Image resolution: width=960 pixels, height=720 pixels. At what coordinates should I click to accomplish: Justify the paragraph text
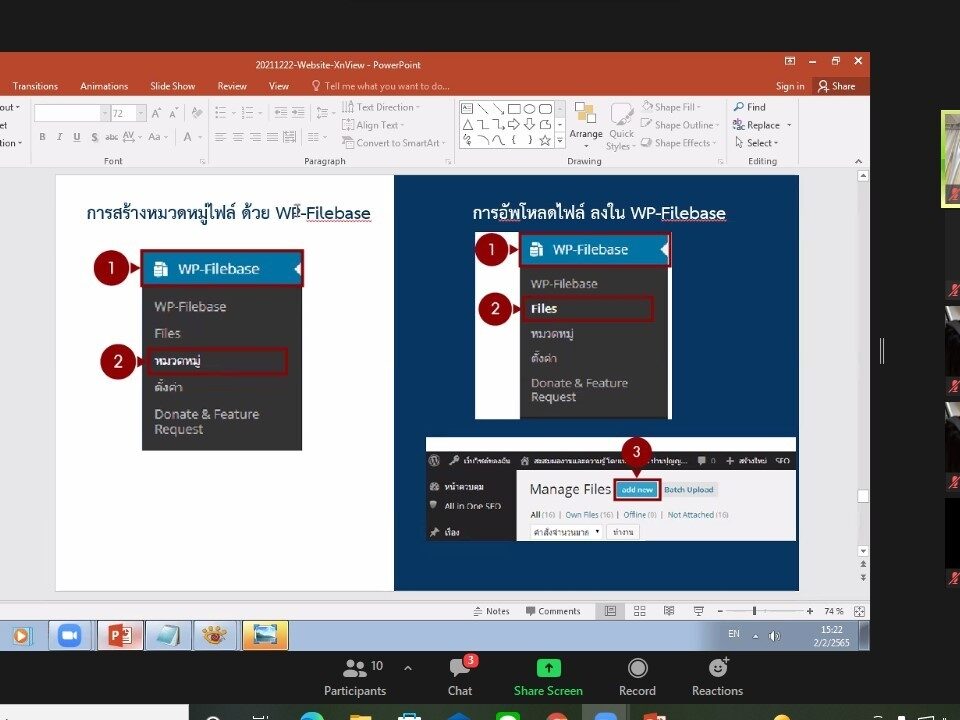pyautogui.click(x=272, y=137)
